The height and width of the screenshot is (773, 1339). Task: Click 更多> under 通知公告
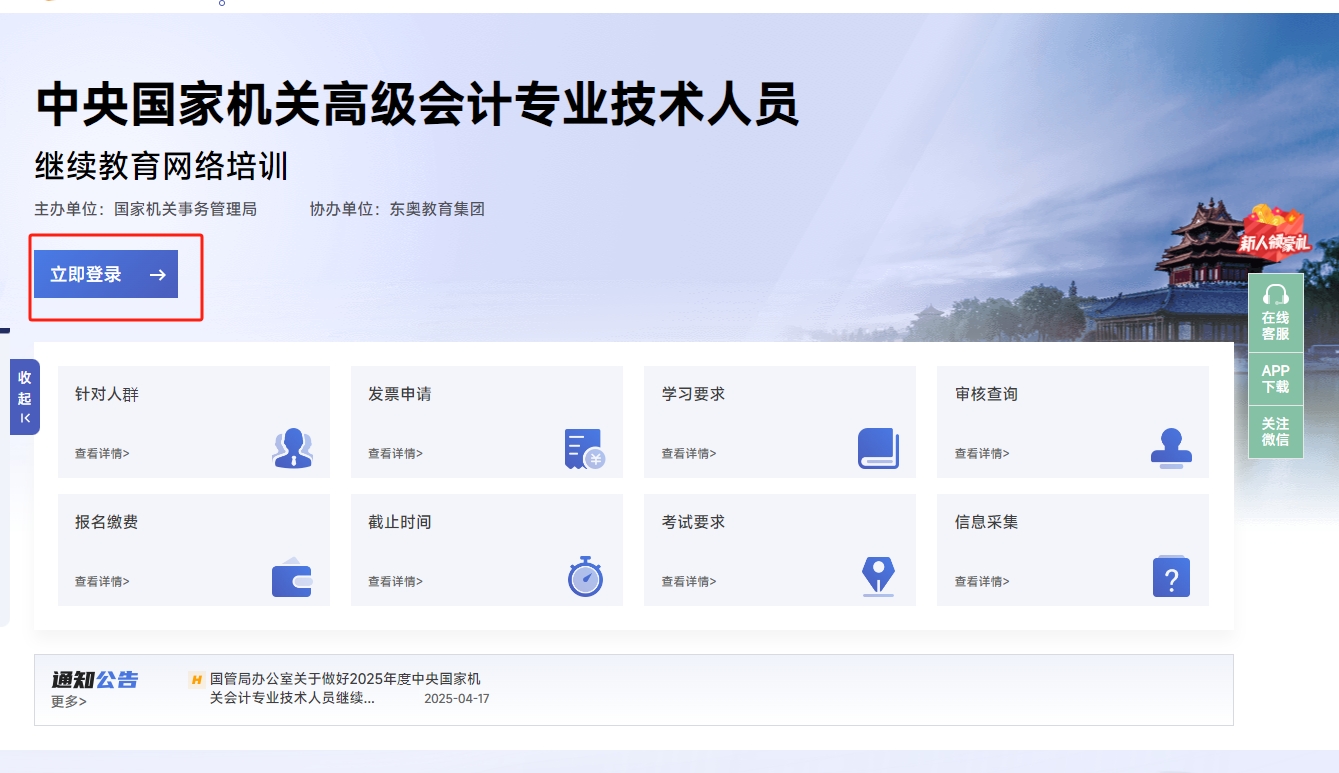pyautogui.click(x=67, y=701)
